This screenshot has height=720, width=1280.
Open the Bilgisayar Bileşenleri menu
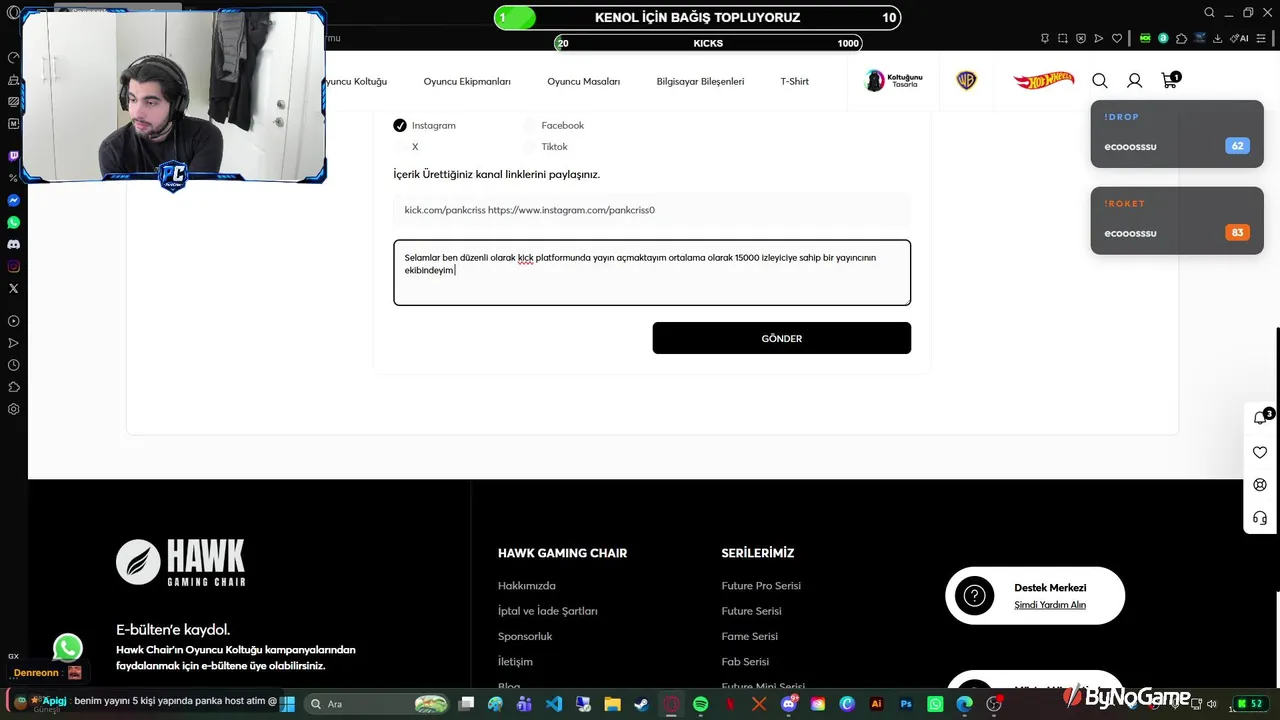(x=700, y=81)
